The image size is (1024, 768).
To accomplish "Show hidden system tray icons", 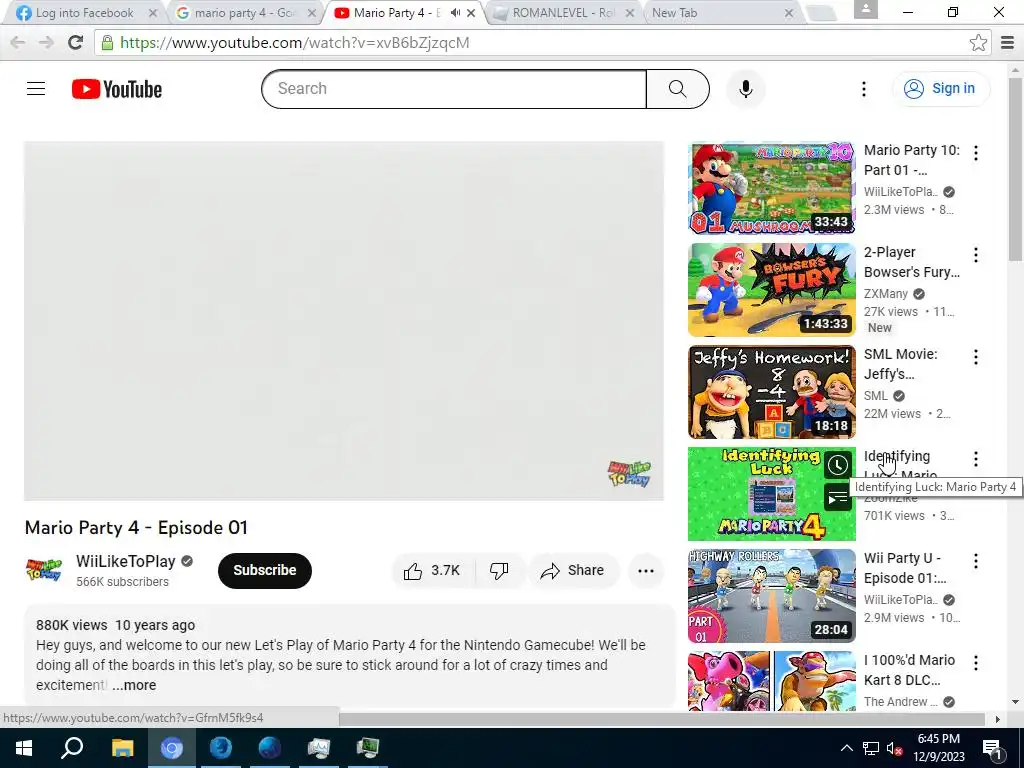I will tap(846, 748).
